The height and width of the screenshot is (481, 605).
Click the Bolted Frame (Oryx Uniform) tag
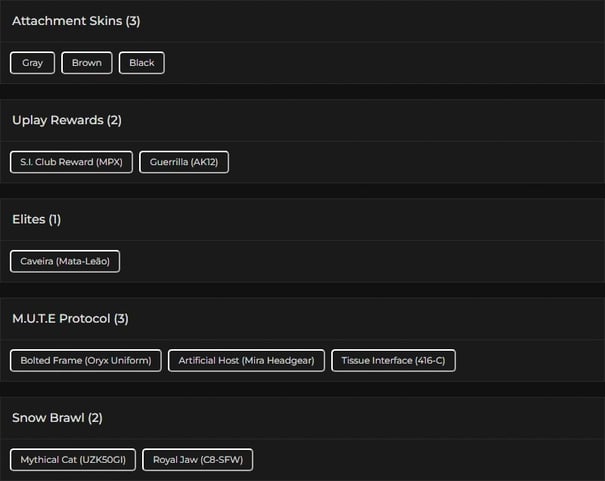point(86,360)
